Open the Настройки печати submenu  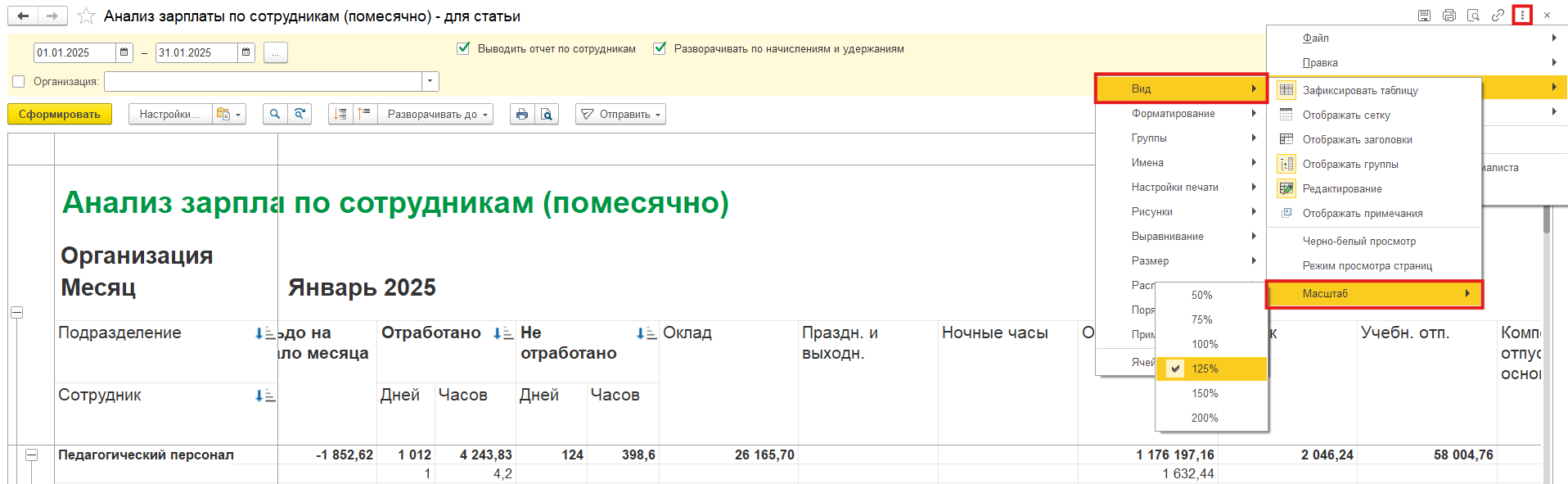coord(1181,187)
